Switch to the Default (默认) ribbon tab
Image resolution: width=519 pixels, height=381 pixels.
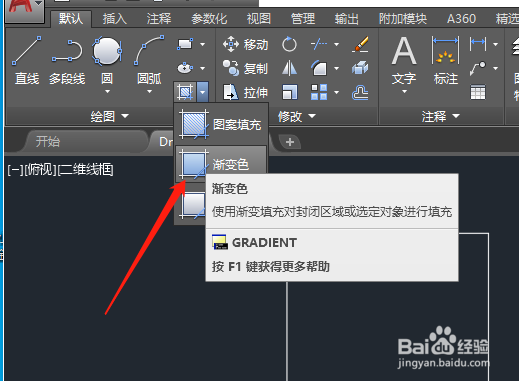[71, 19]
